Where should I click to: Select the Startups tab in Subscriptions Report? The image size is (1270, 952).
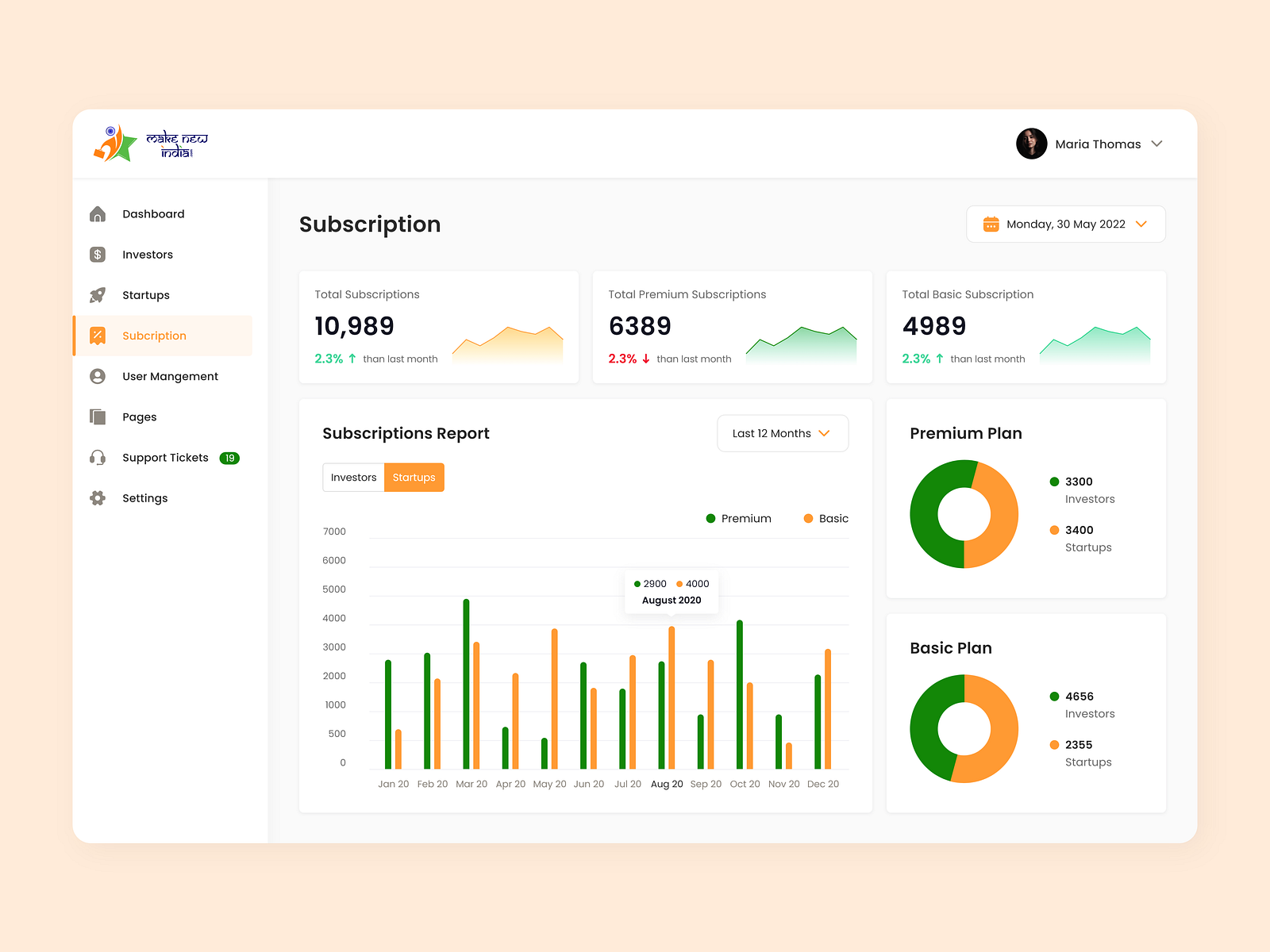click(x=414, y=477)
